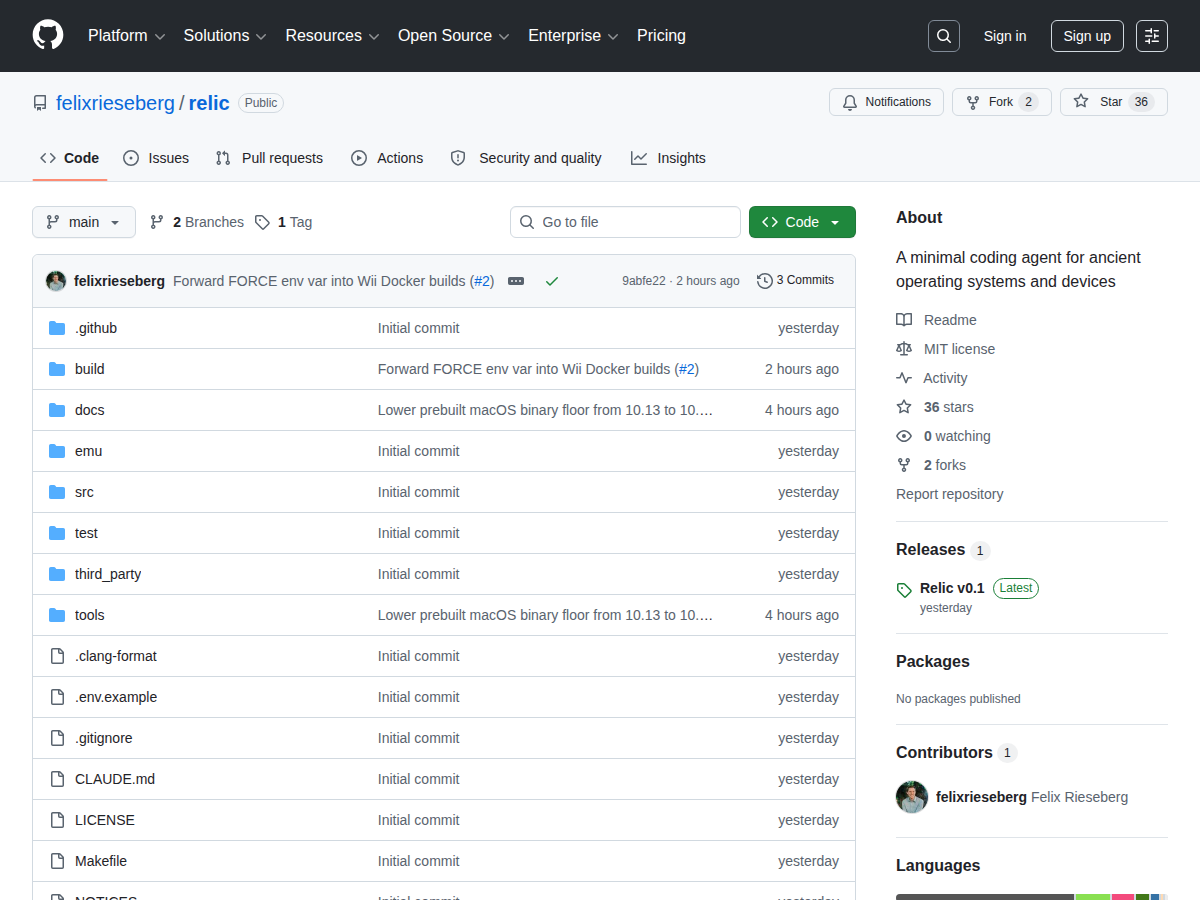
Task: Expand the main branch dropdown
Action: tap(84, 222)
